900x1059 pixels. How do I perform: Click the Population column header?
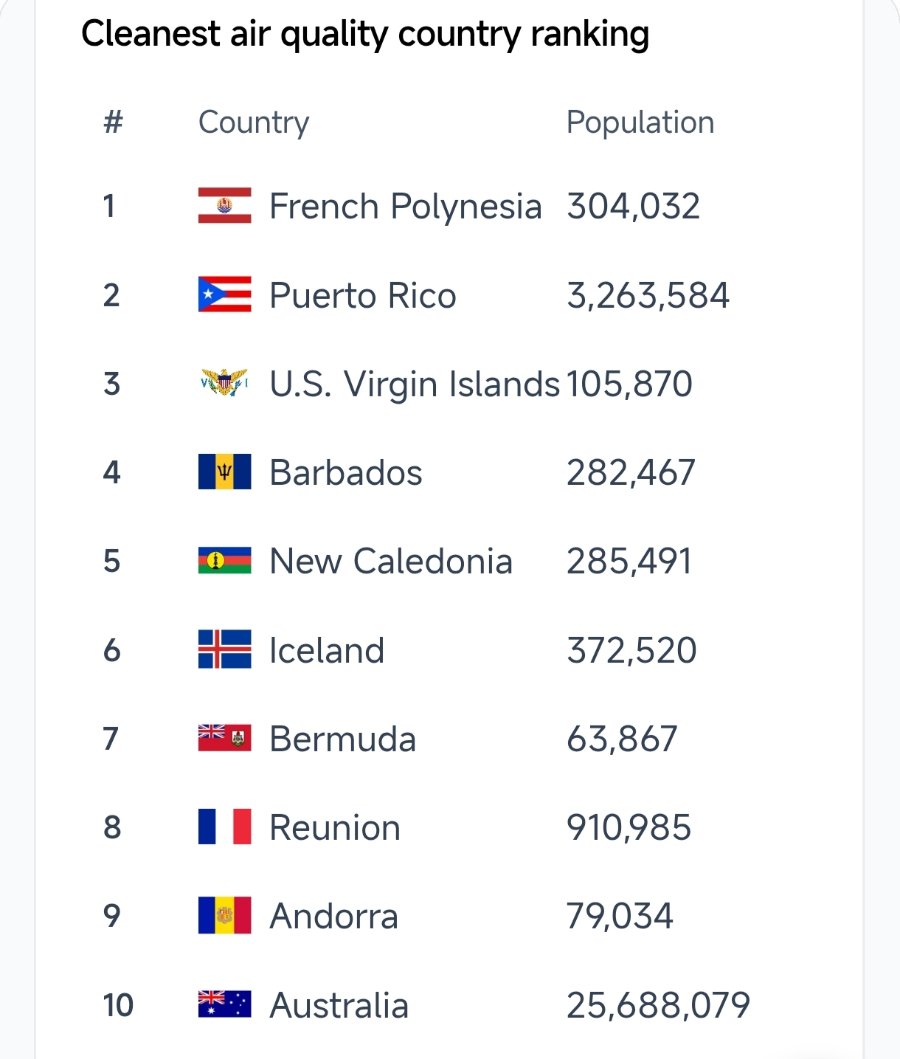click(640, 123)
